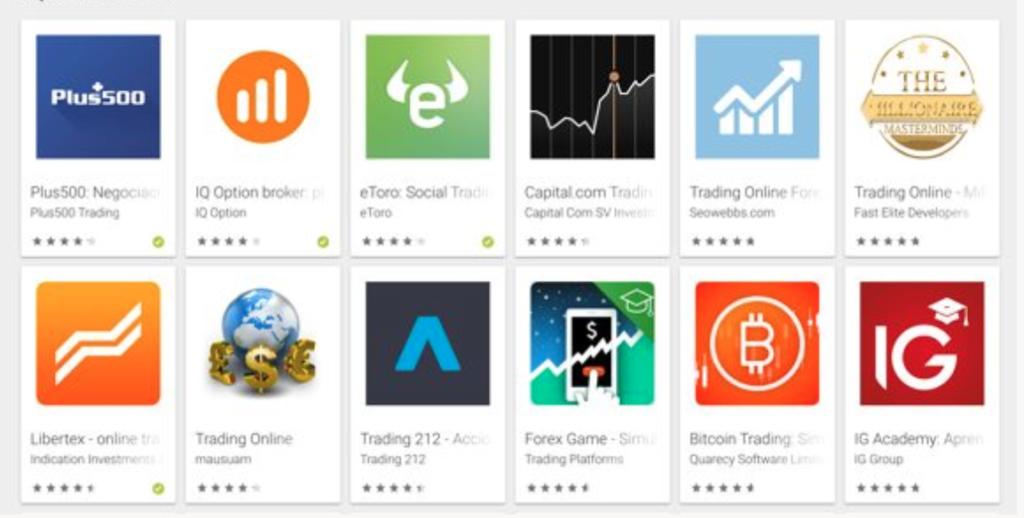Viewport: 1024px width, 518px height.
Task: Click the blue Seowebbs Trading Online icon
Action: coord(757,97)
